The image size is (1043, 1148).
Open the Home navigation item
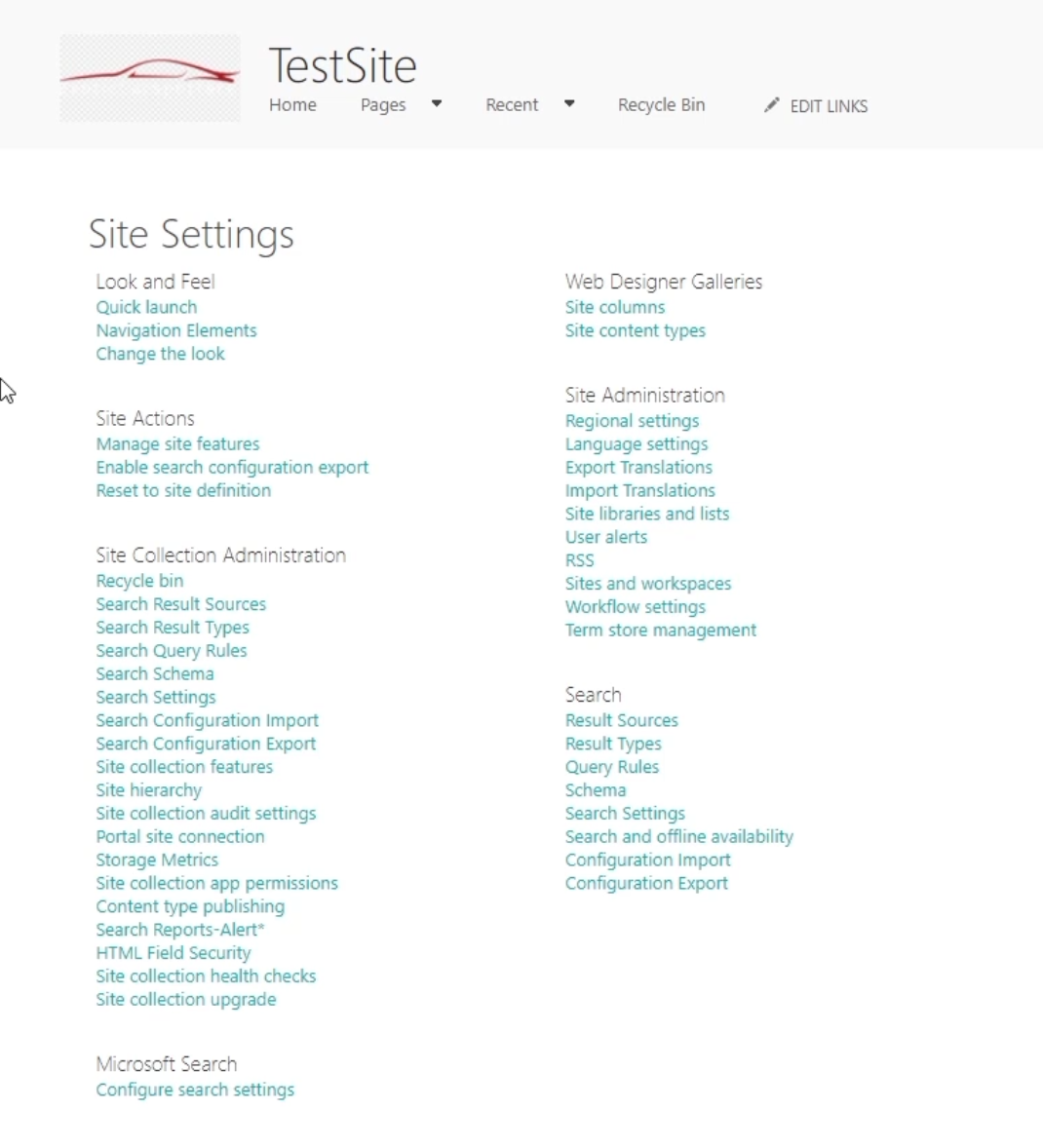point(292,105)
